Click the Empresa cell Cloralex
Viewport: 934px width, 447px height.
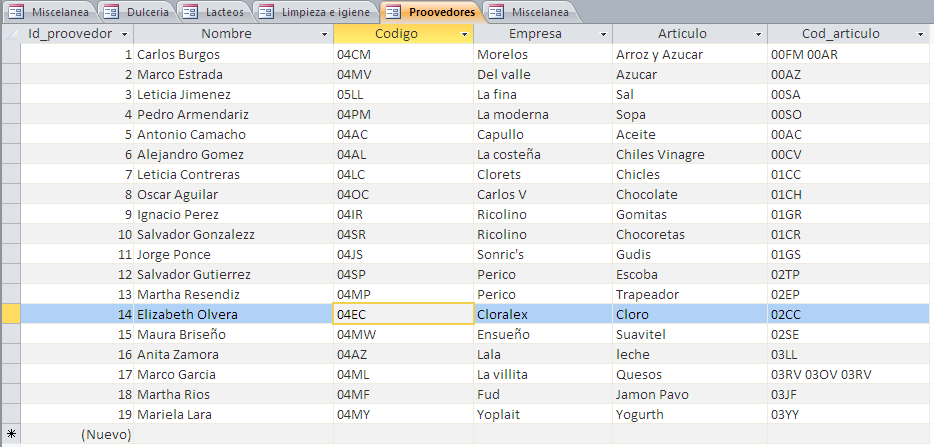click(x=543, y=314)
